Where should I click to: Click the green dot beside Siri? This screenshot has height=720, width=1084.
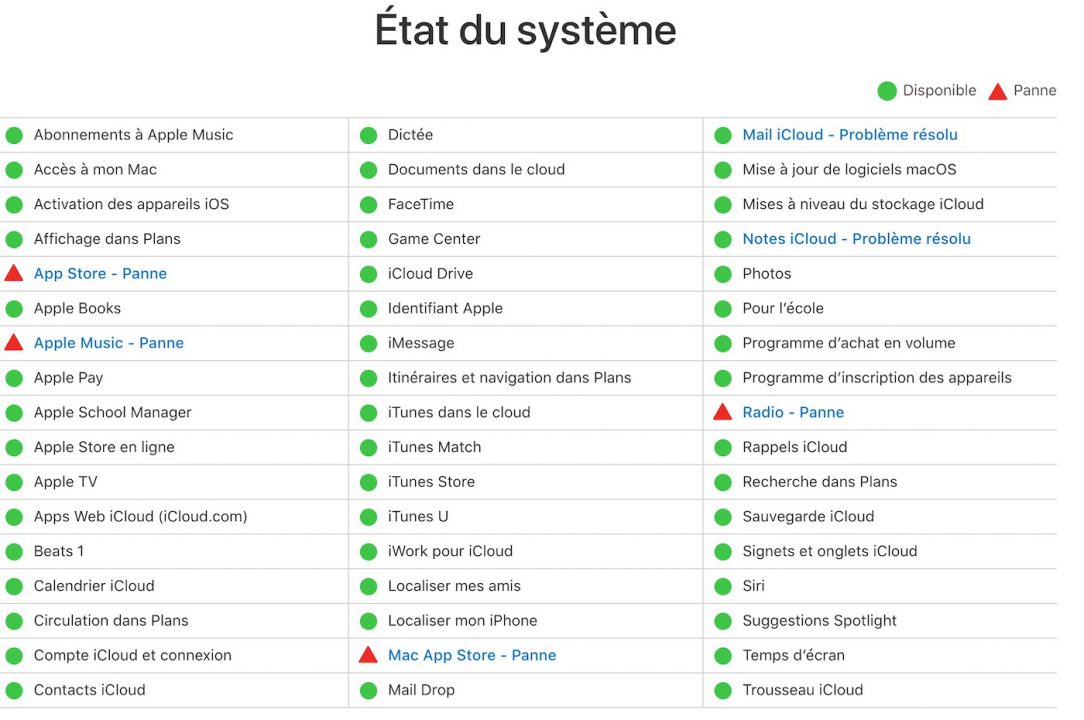(x=723, y=587)
